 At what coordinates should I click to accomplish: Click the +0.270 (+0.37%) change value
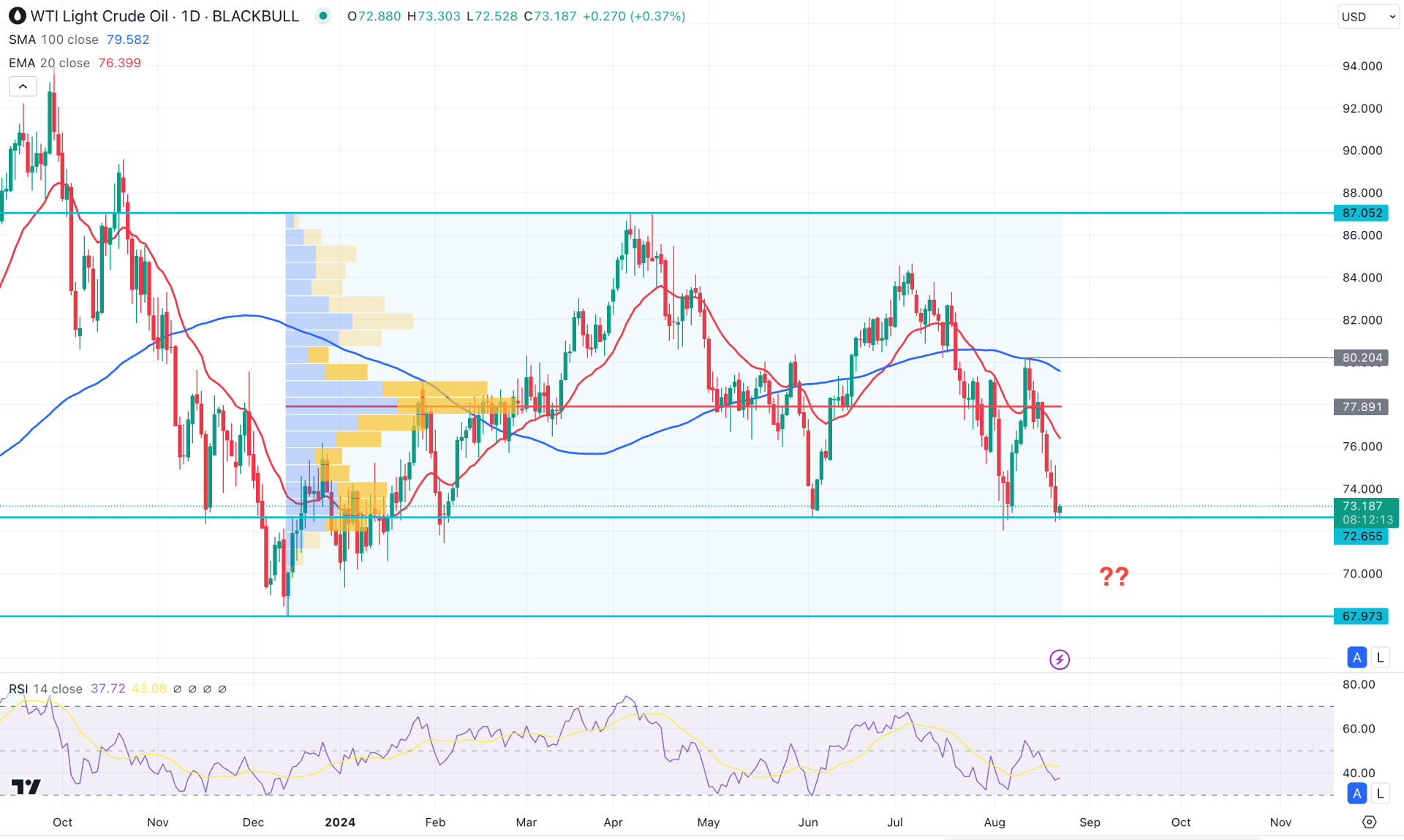click(634, 16)
